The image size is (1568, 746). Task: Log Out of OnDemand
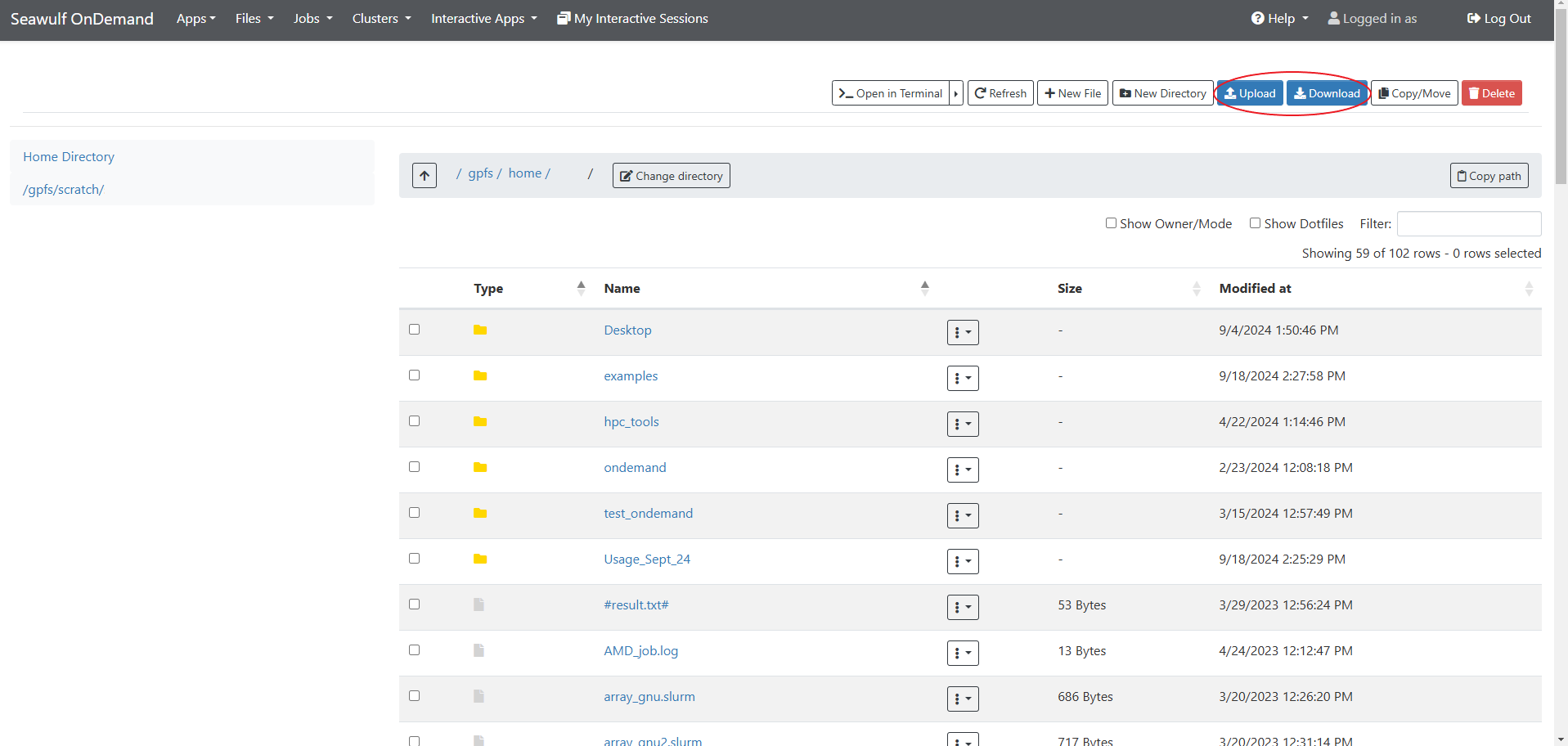[x=1498, y=18]
